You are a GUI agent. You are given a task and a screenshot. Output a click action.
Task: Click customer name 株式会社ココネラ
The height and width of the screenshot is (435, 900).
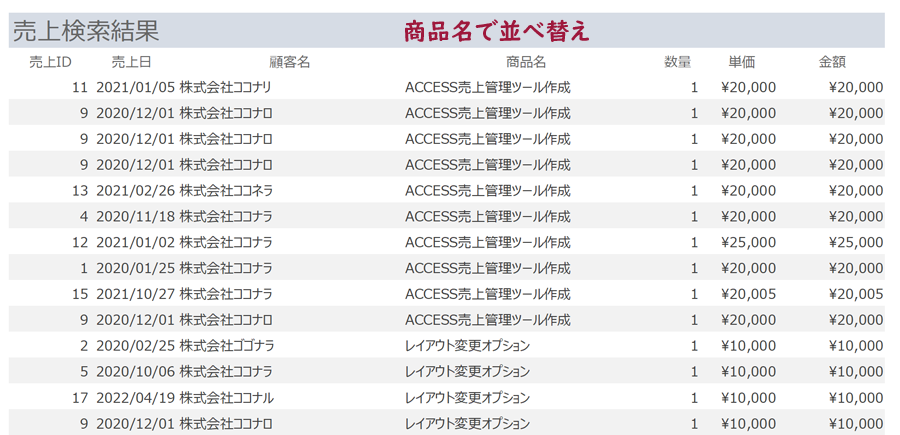pos(226,191)
